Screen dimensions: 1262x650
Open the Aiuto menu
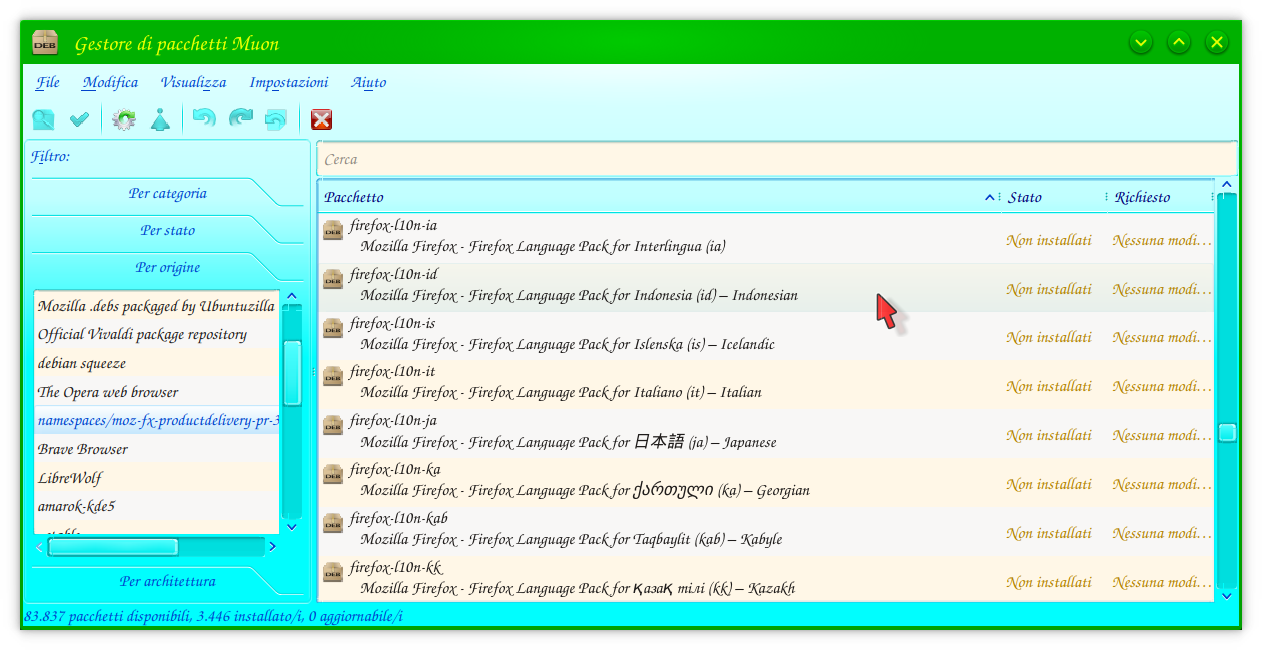coord(368,83)
